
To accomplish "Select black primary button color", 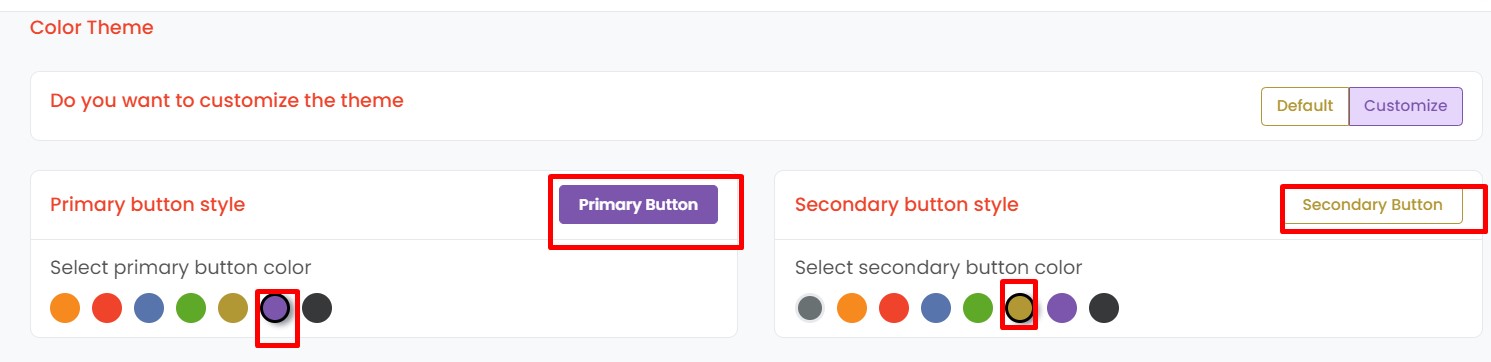I will coord(317,308).
